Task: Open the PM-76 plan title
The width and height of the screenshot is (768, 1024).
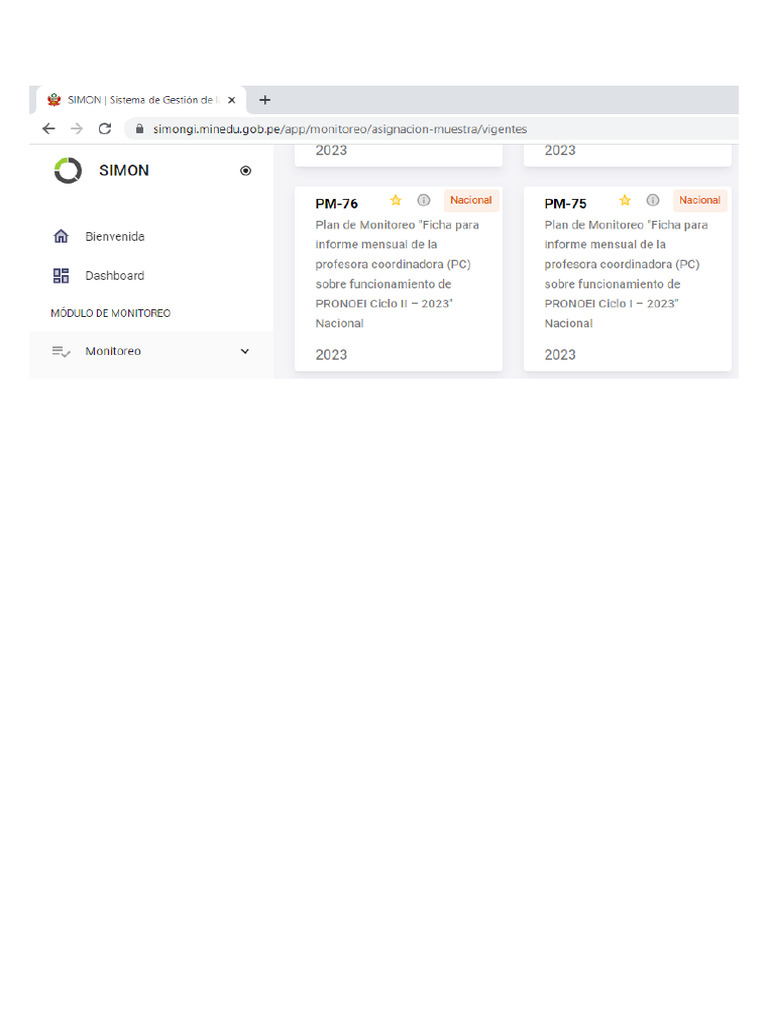Action: click(337, 204)
